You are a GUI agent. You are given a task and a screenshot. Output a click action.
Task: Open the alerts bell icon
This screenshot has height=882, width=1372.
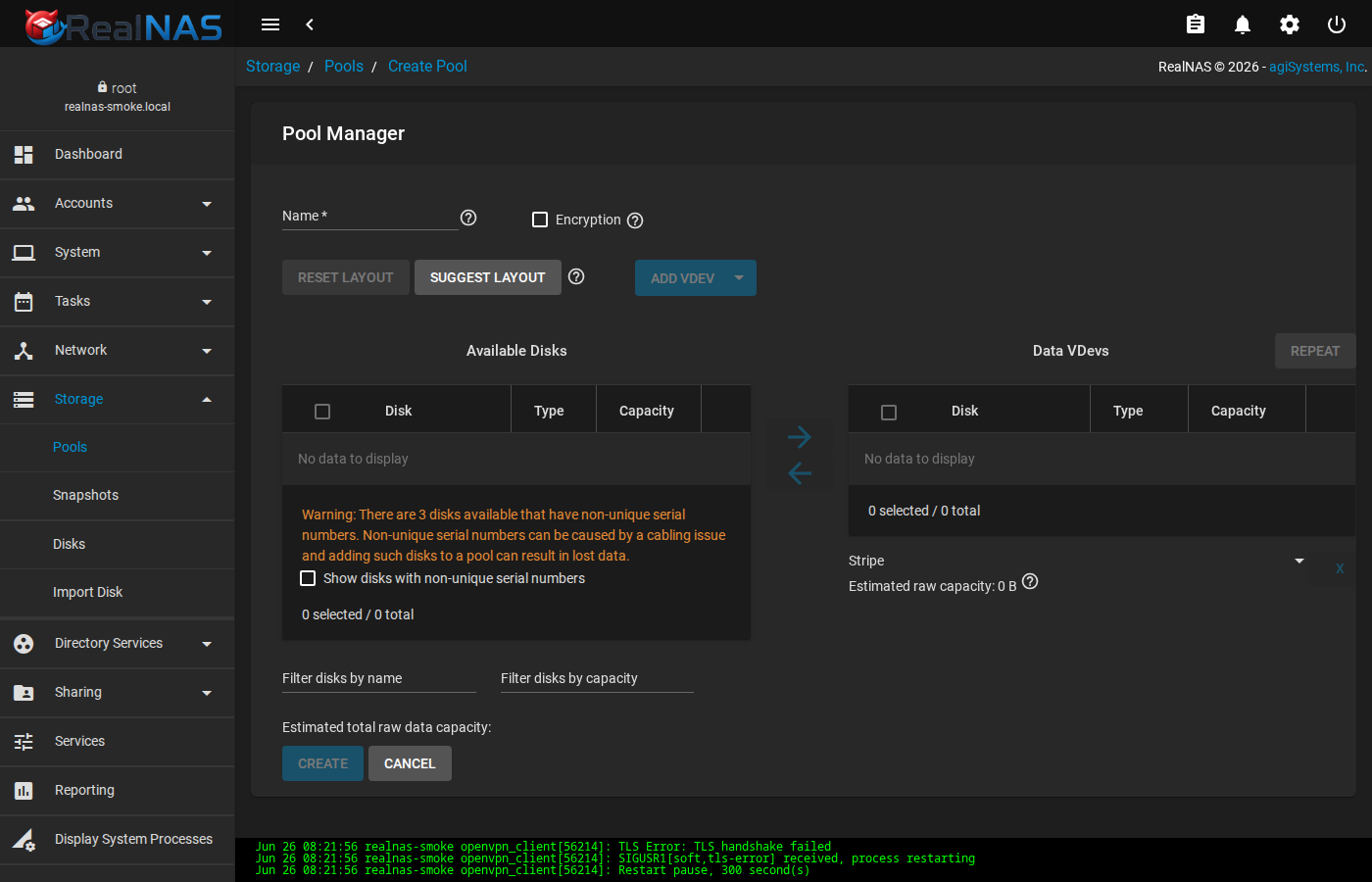[x=1243, y=24]
